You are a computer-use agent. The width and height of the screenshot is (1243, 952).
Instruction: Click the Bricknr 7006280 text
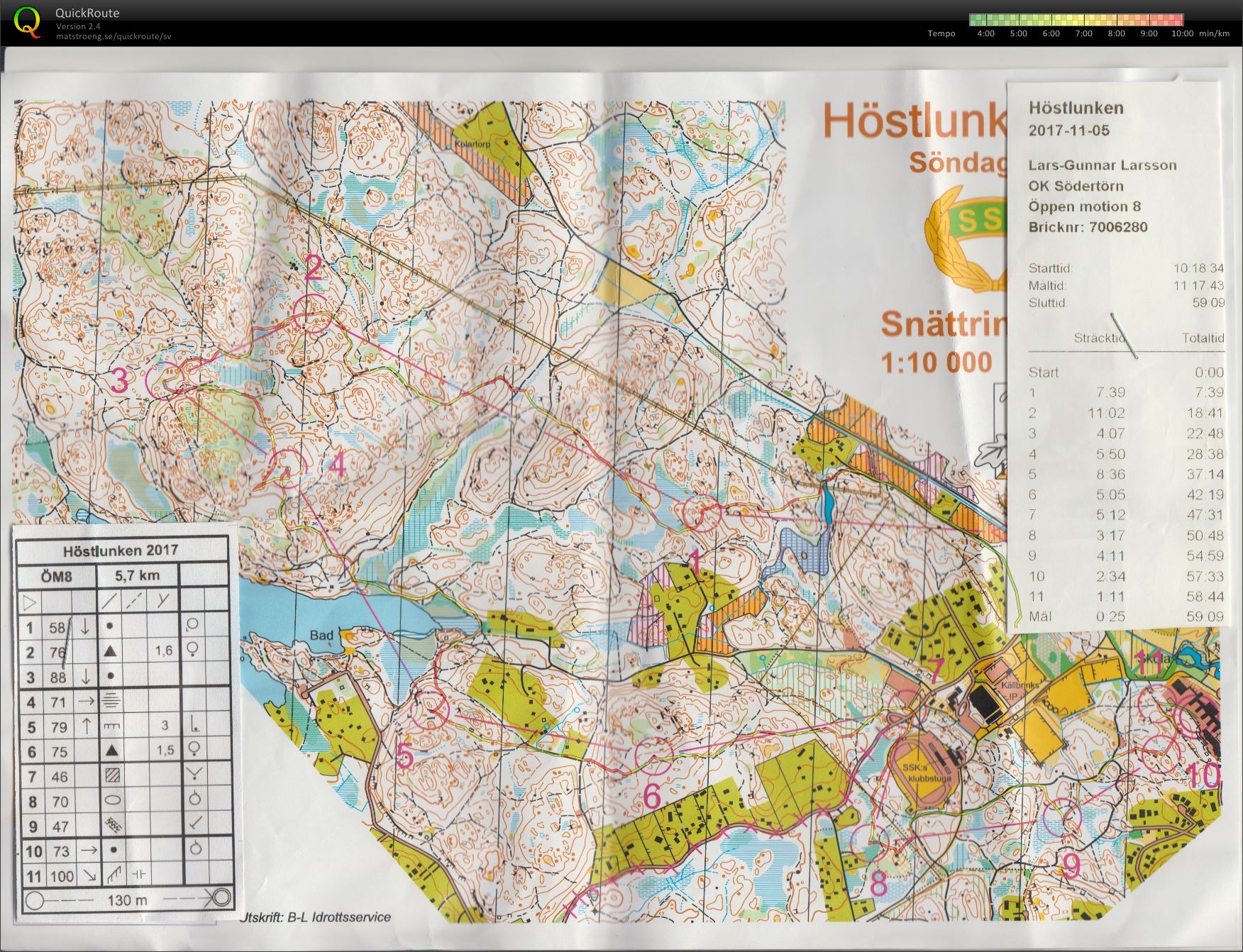point(1088,227)
